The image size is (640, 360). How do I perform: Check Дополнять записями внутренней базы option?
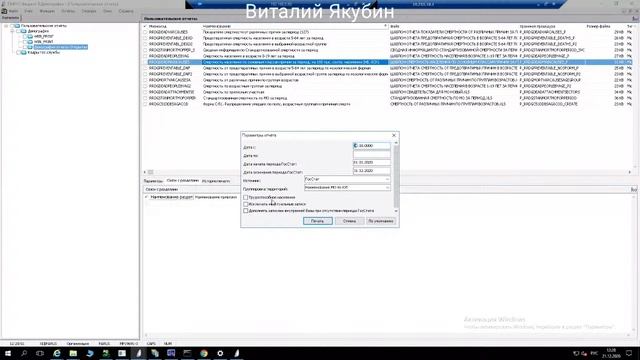click(x=246, y=211)
